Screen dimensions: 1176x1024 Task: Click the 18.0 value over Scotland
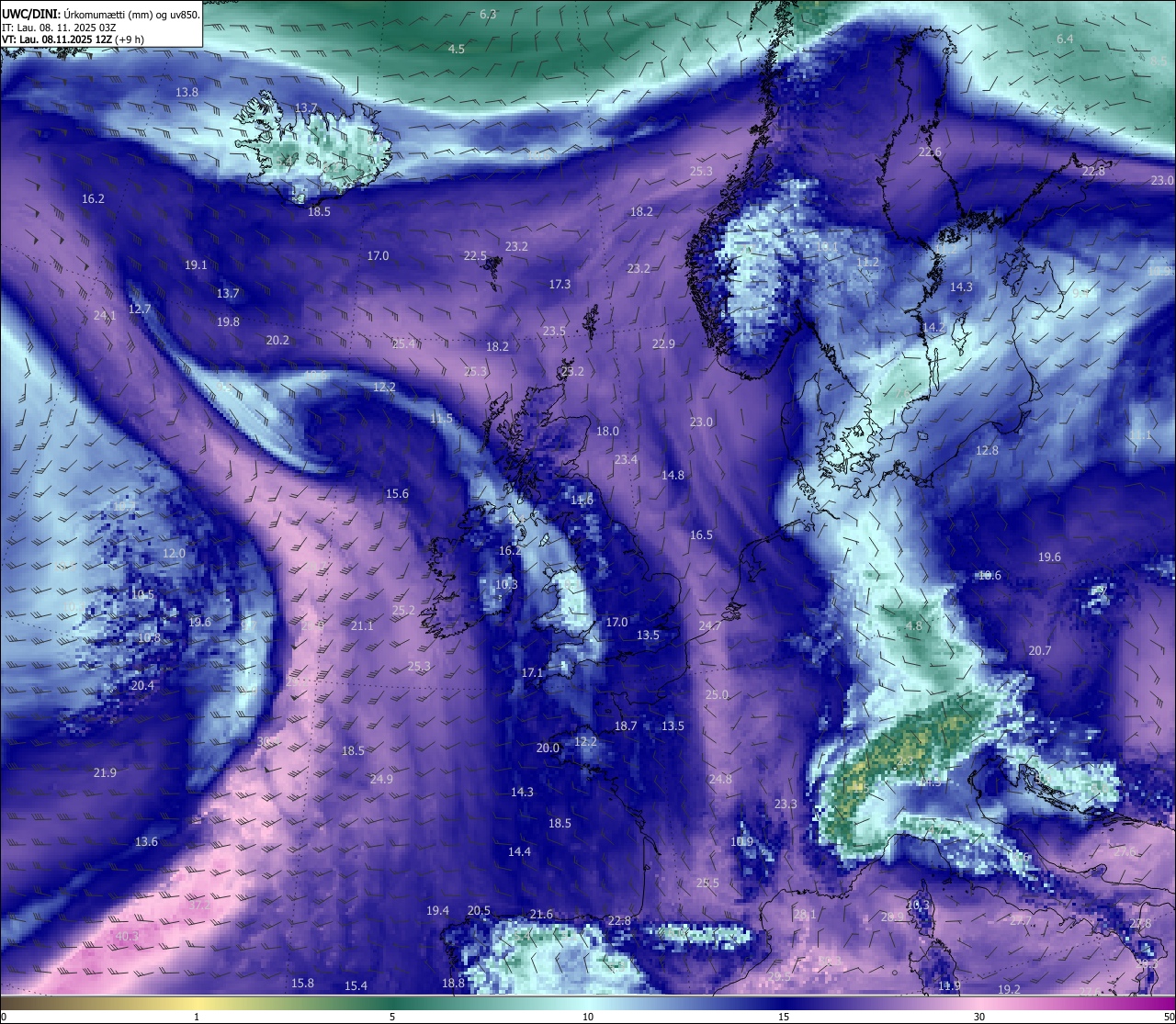(607, 431)
